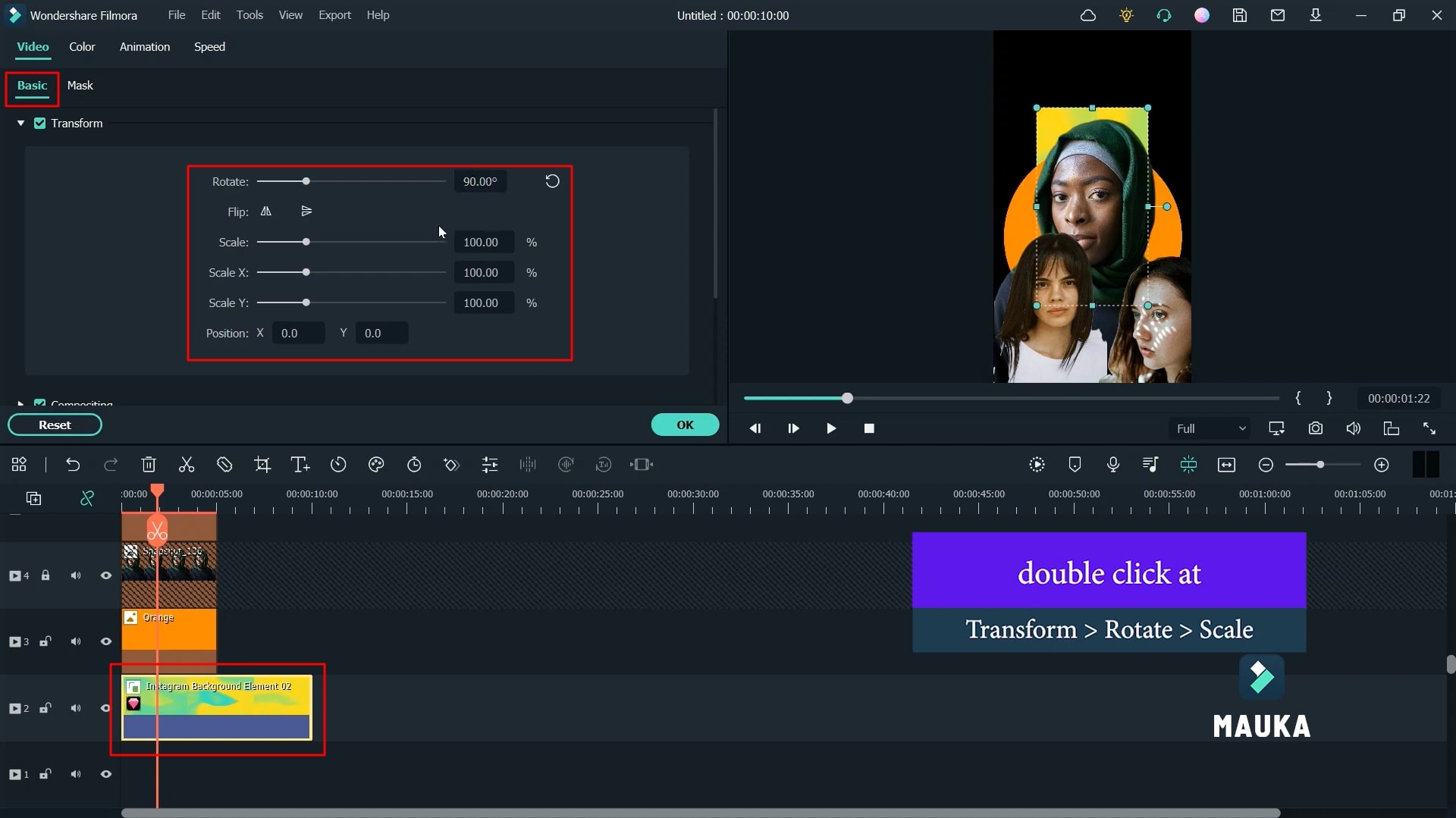
Task: Toggle timeline snapping icon
Action: 1188,465
